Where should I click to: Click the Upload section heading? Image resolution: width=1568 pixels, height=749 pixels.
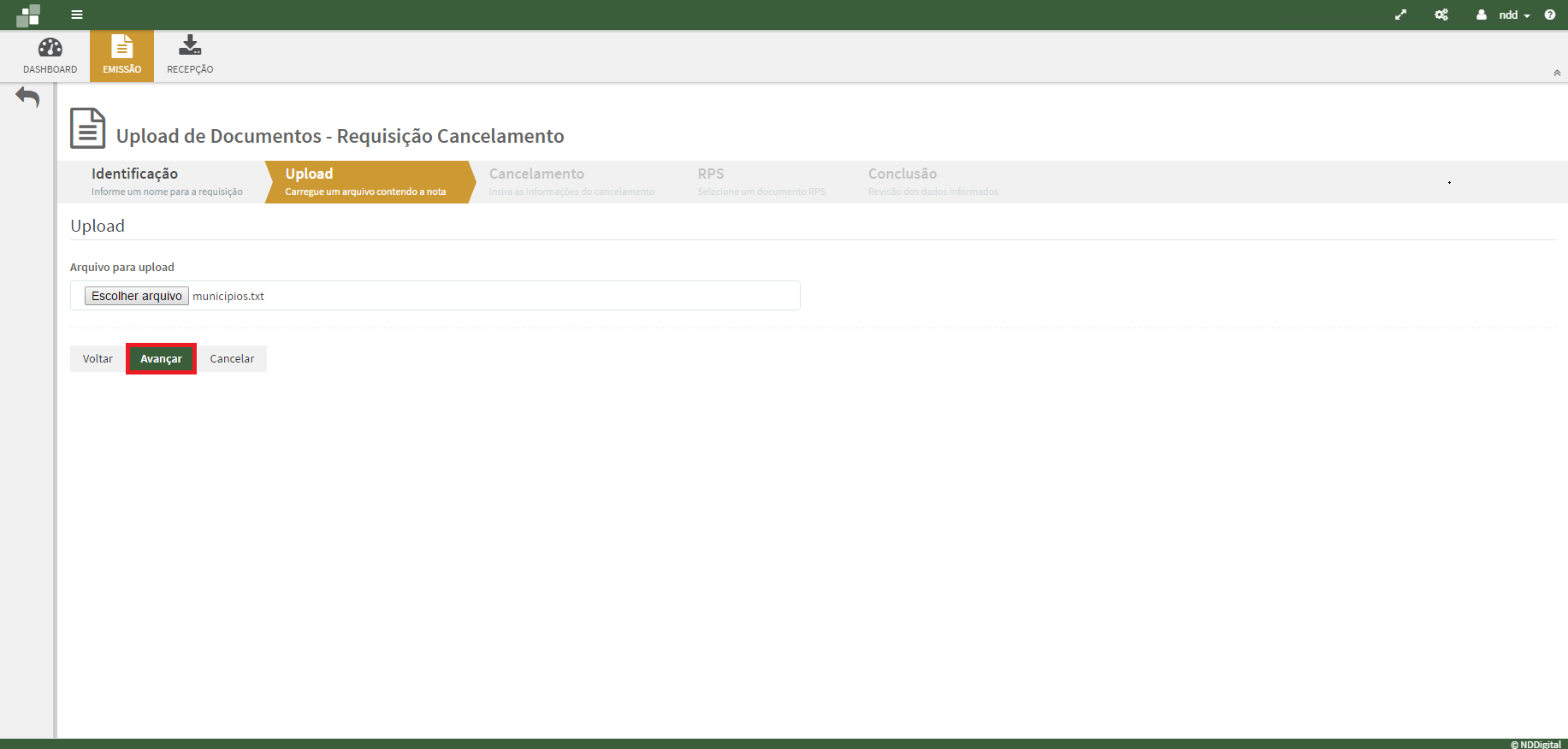point(98,226)
